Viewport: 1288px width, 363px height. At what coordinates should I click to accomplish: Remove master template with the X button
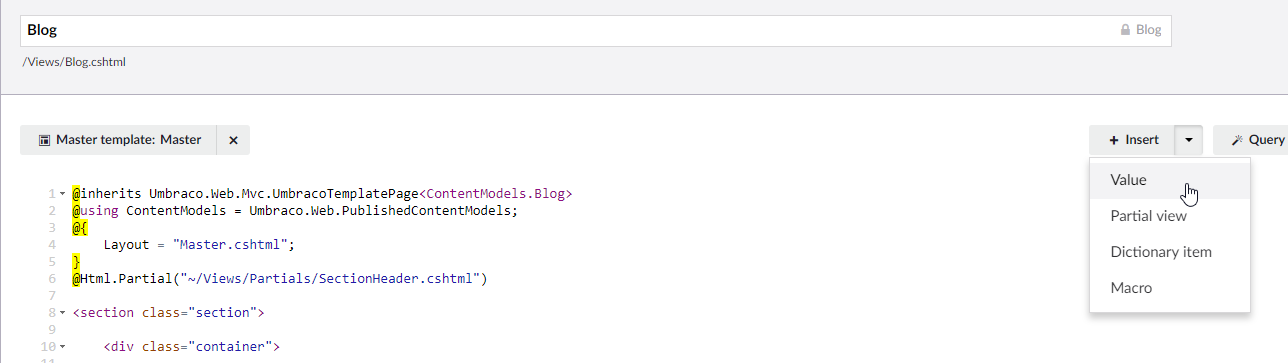click(x=233, y=140)
